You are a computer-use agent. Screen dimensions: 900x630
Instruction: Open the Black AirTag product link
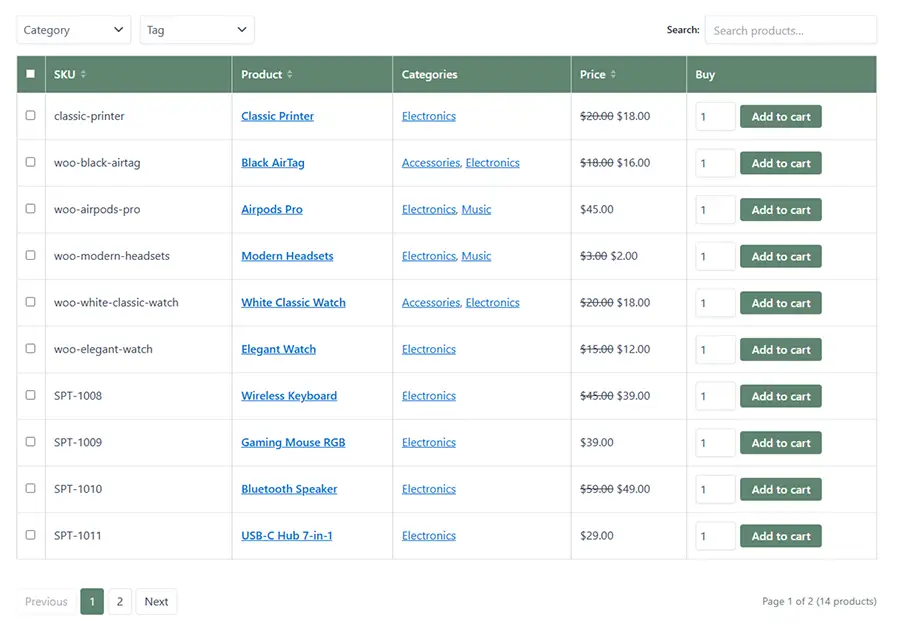(x=273, y=163)
